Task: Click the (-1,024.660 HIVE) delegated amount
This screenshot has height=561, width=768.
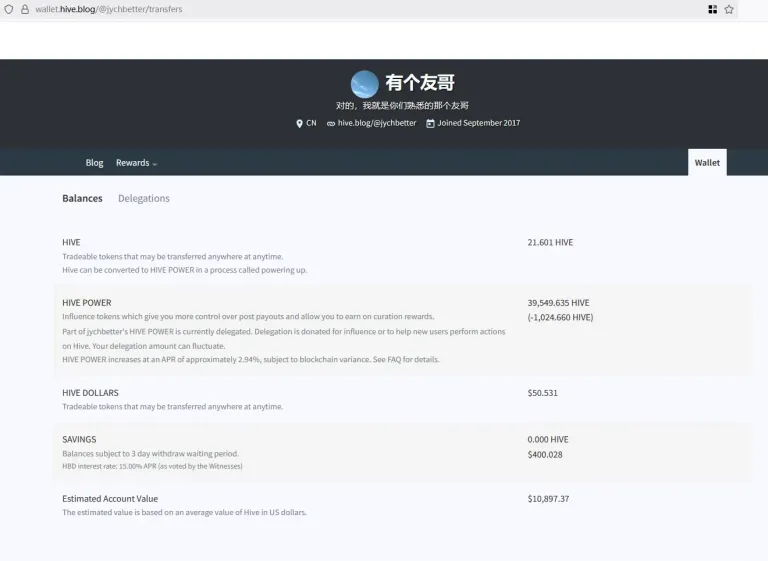Action: point(560,317)
